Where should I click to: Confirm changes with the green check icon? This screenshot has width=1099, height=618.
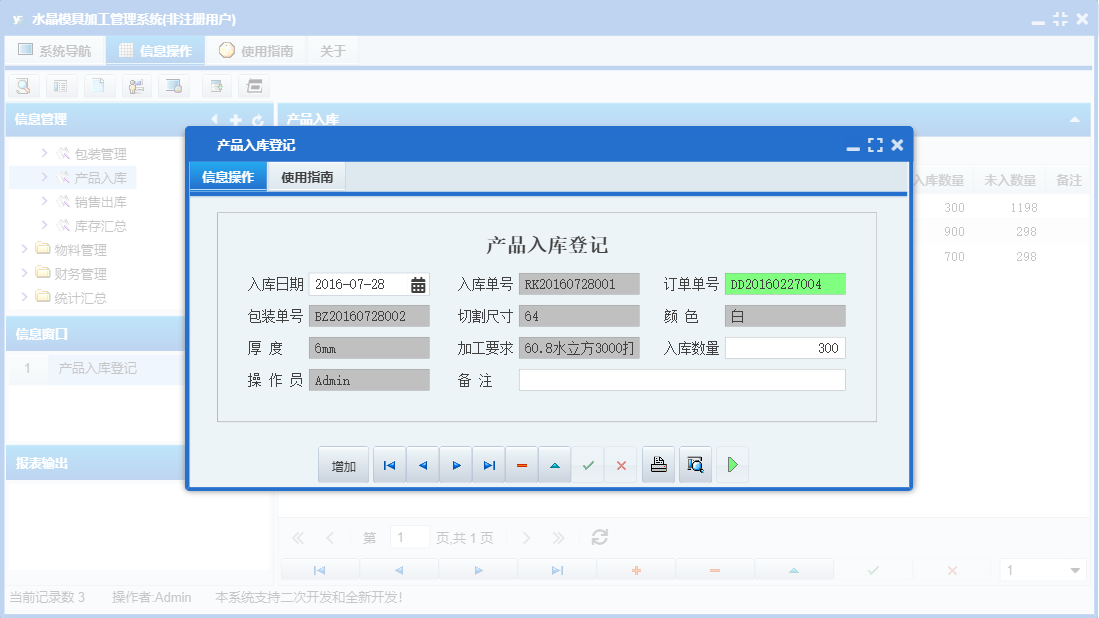point(588,464)
